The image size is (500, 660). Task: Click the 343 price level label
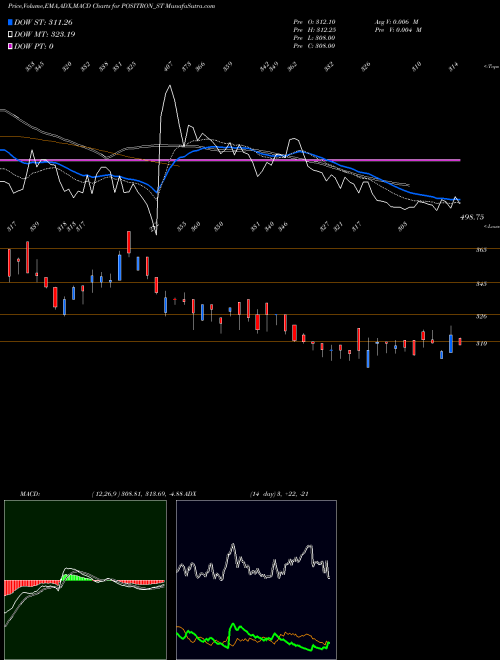[x=481, y=284]
